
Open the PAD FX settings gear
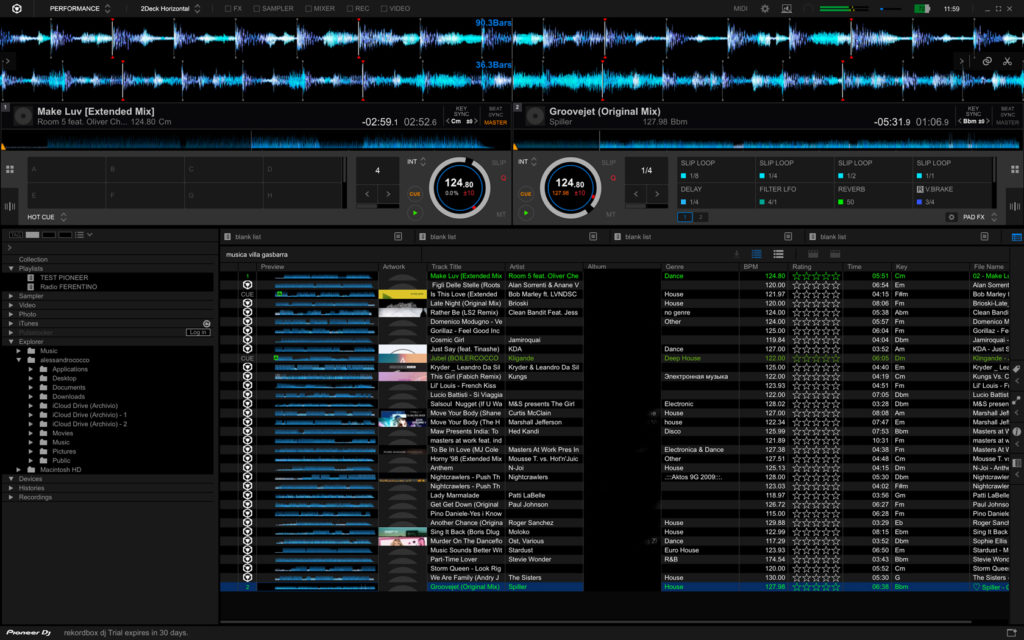[x=951, y=216]
